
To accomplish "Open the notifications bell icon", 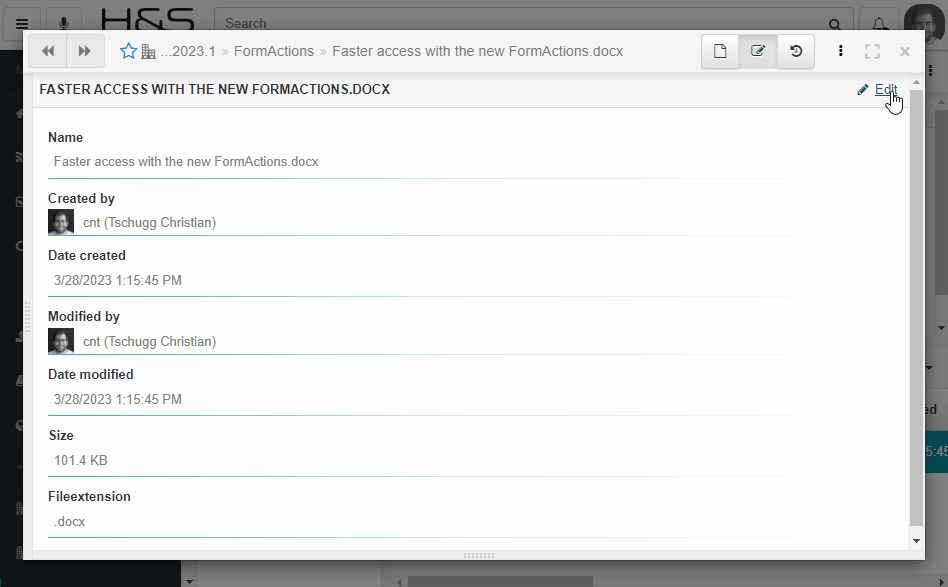I will pyautogui.click(x=880, y=24).
